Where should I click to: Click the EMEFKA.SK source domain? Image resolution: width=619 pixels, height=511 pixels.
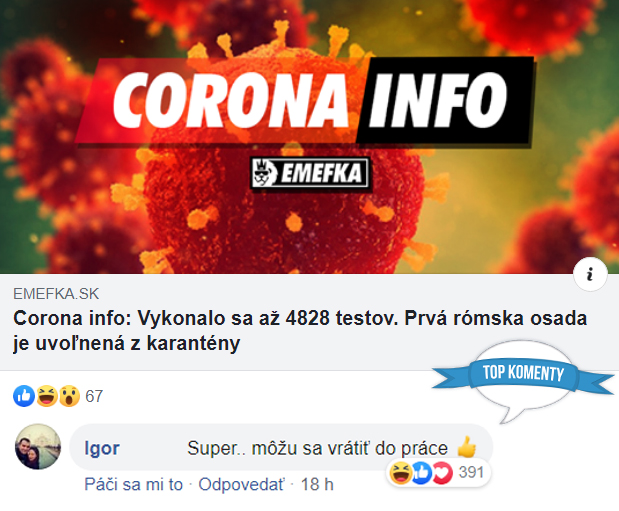(x=56, y=294)
